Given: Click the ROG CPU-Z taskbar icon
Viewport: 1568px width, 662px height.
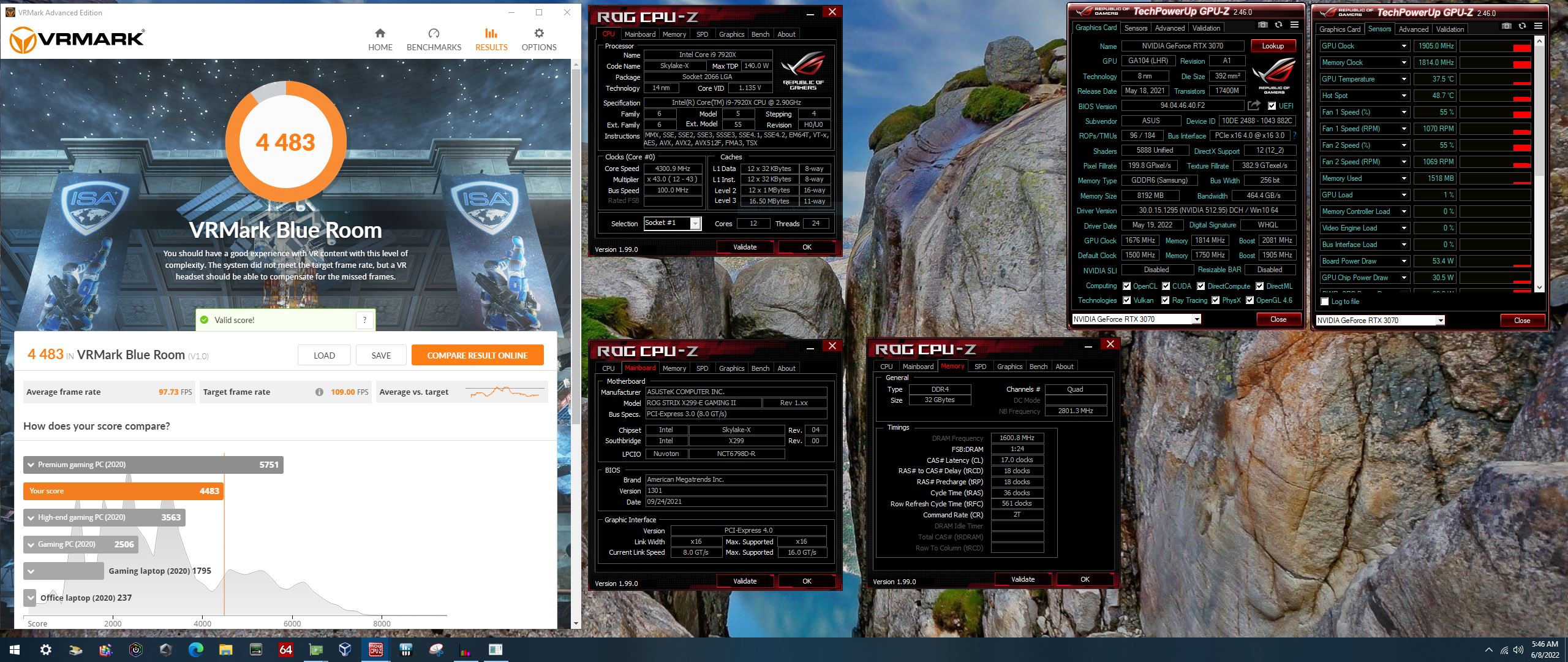Looking at the screenshot, I should 376,650.
